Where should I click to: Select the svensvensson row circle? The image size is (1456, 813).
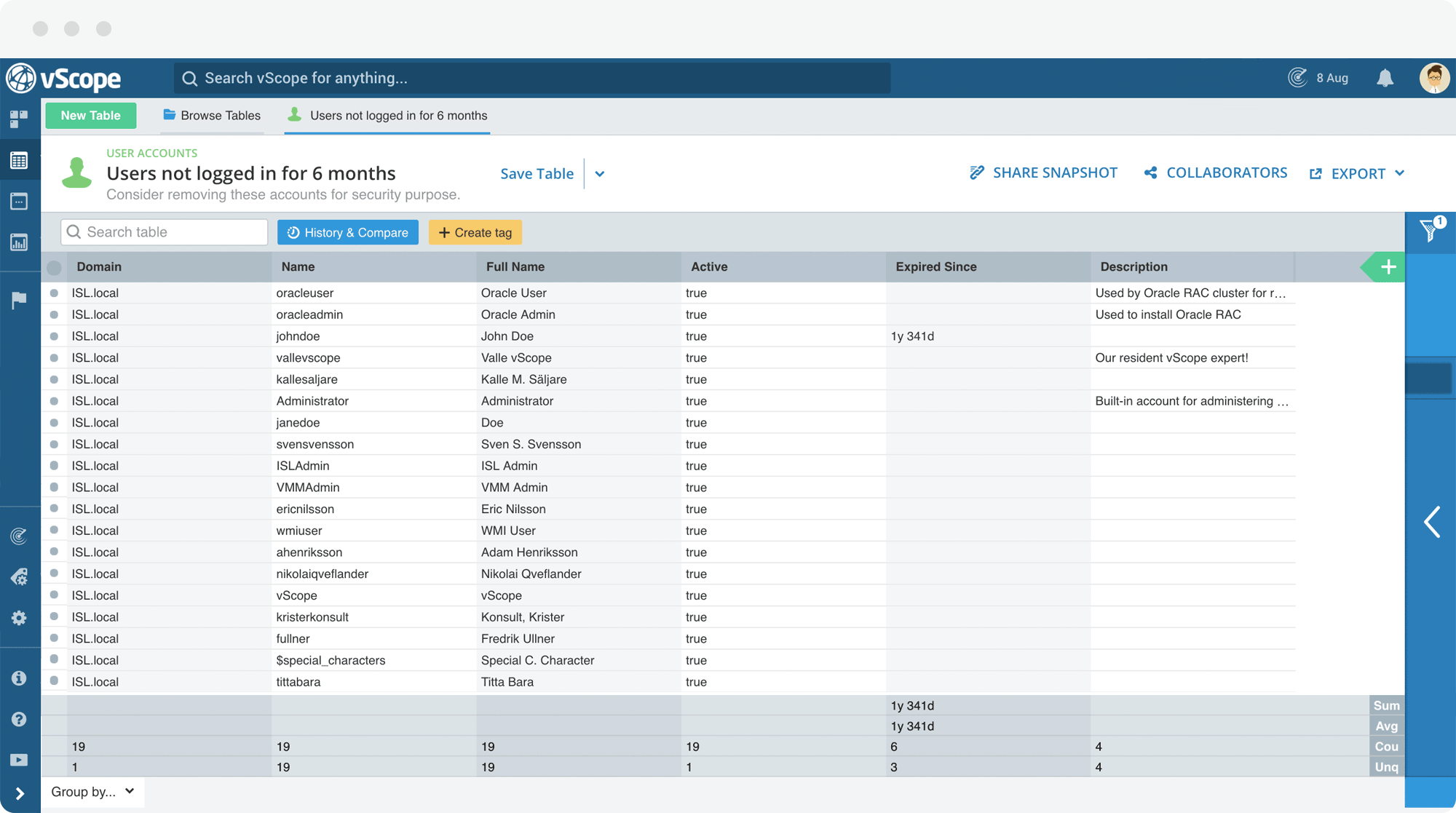point(54,444)
